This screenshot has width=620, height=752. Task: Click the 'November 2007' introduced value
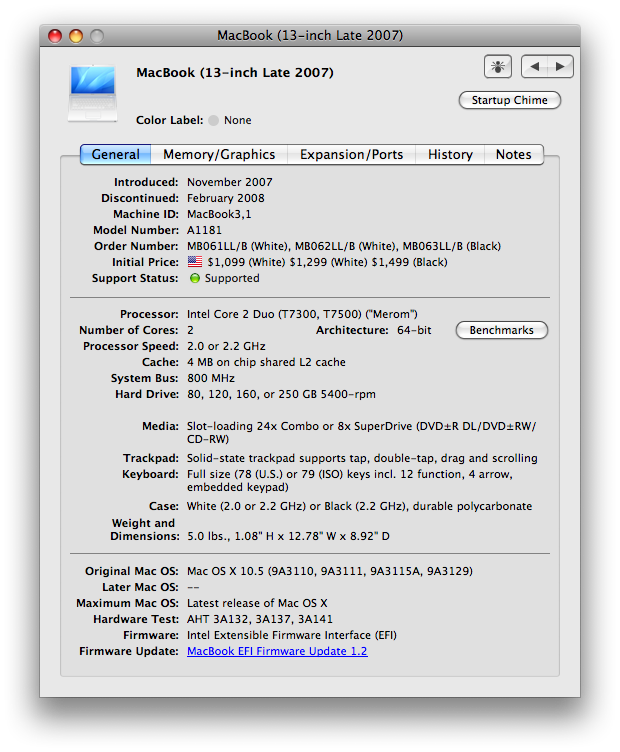pyautogui.click(x=230, y=182)
